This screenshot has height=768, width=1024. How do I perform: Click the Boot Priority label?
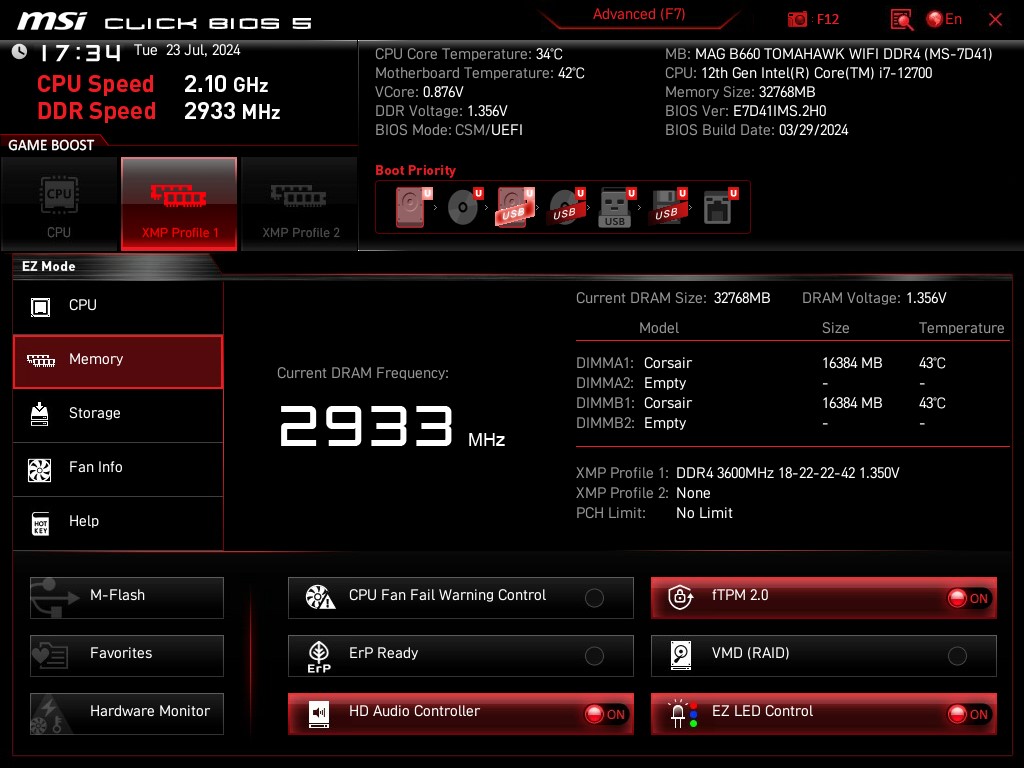415,170
